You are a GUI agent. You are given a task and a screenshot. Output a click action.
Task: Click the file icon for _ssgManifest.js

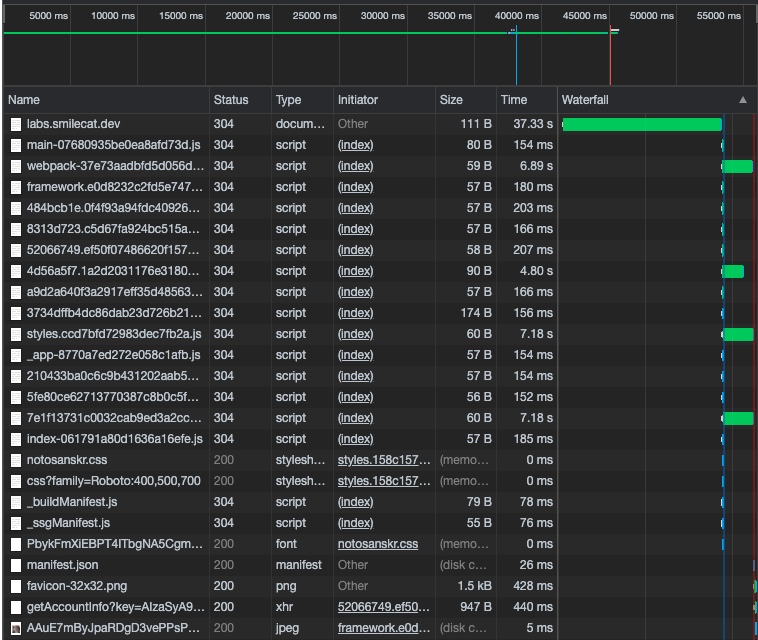(x=15, y=523)
